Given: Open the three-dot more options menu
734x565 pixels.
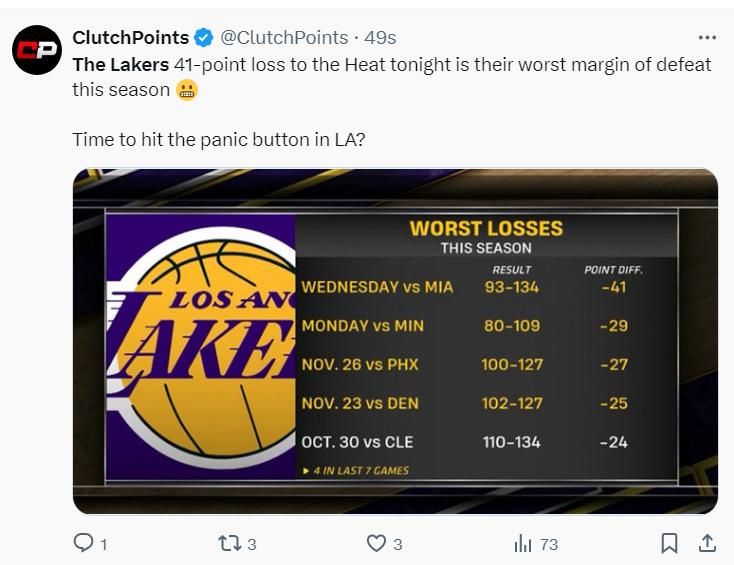Looking at the screenshot, I should (x=707, y=37).
